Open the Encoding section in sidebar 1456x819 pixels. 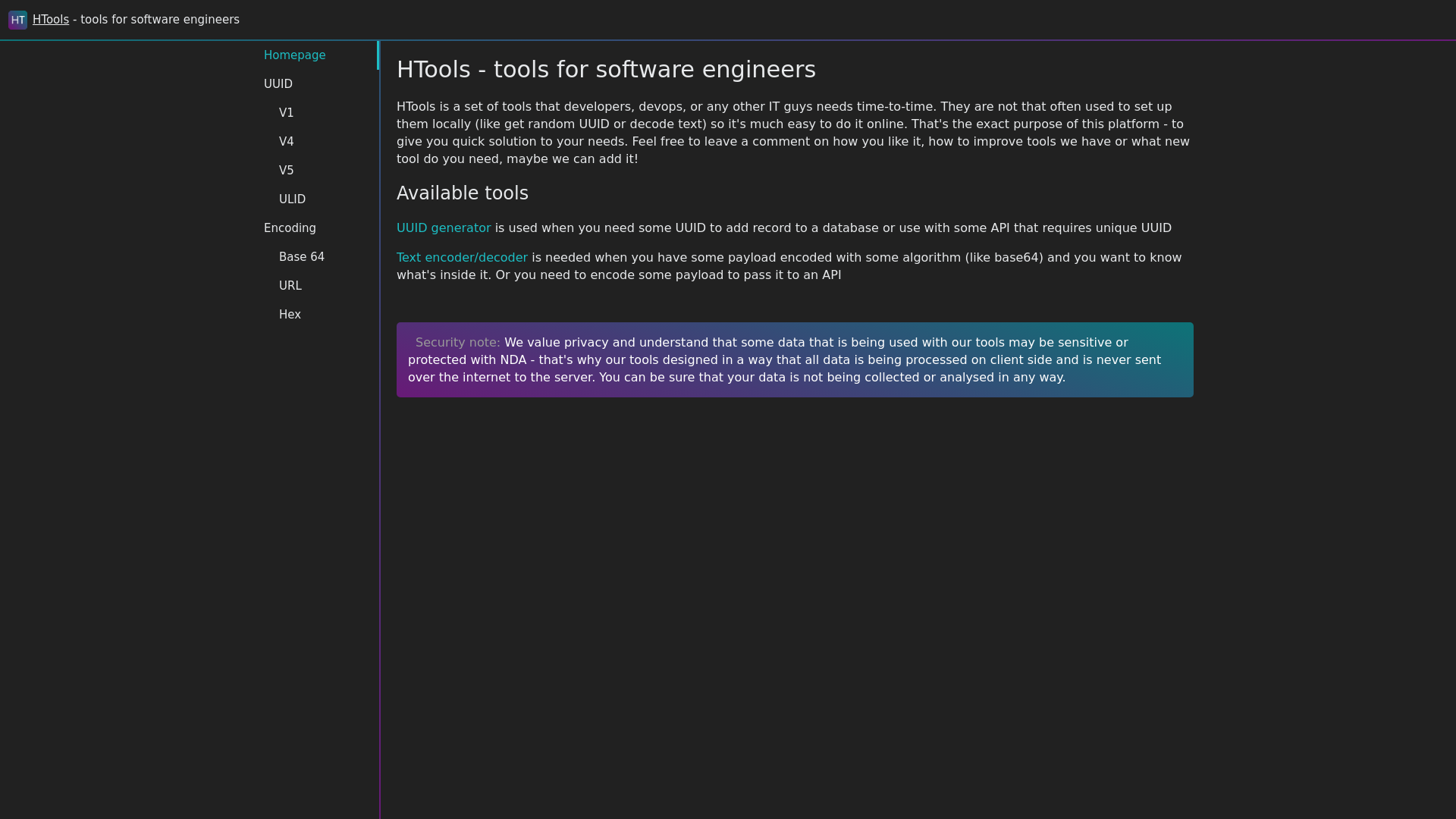pos(290,228)
